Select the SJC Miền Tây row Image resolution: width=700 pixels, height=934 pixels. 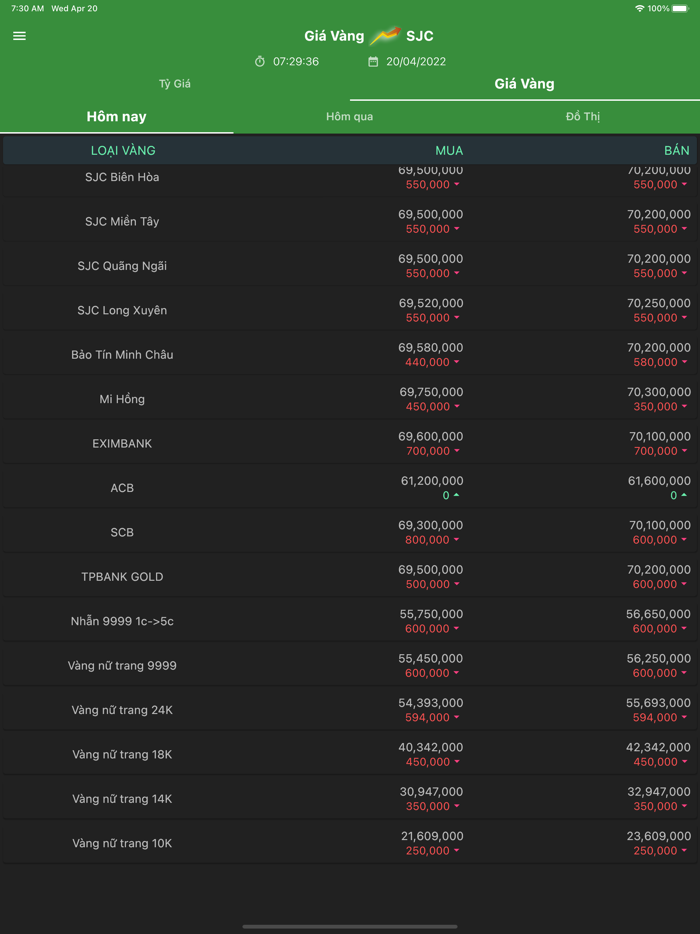tap(350, 221)
